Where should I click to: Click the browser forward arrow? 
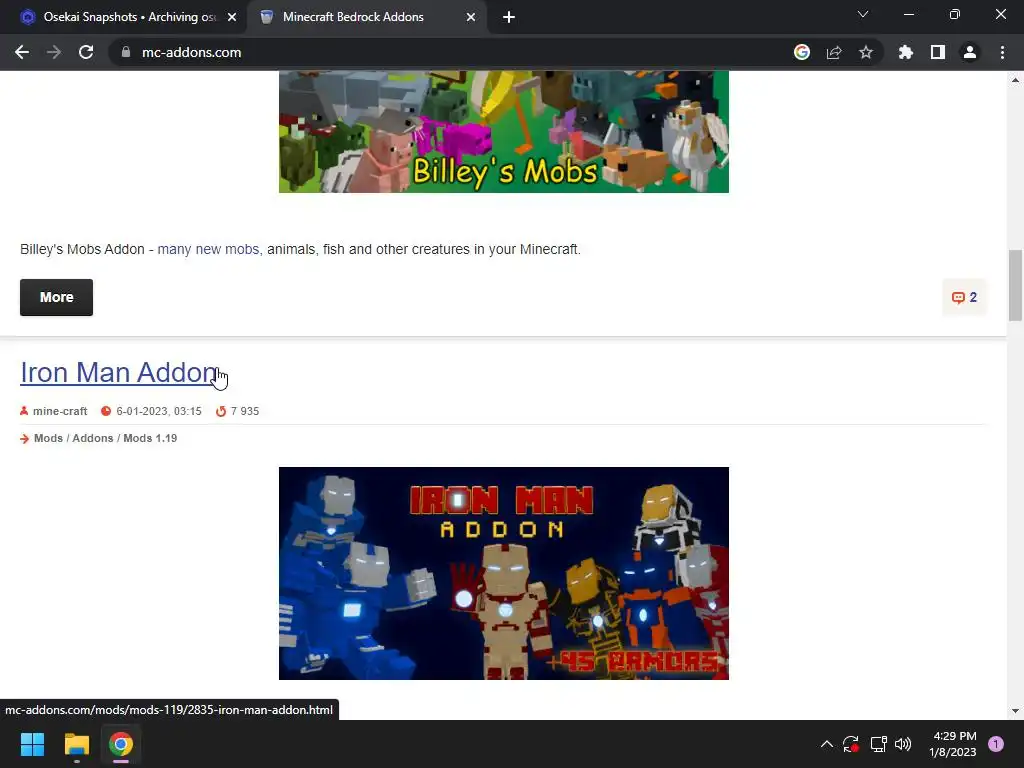(54, 52)
